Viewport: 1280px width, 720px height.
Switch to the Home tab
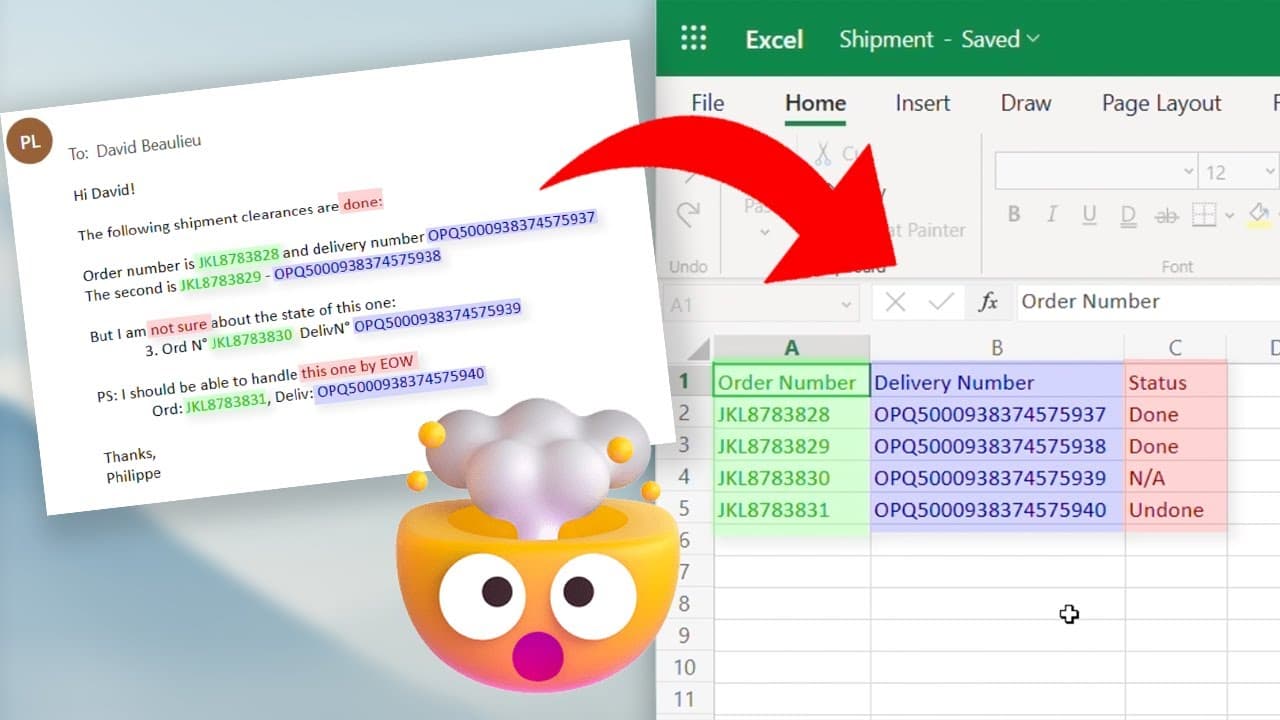click(x=815, y=103)
